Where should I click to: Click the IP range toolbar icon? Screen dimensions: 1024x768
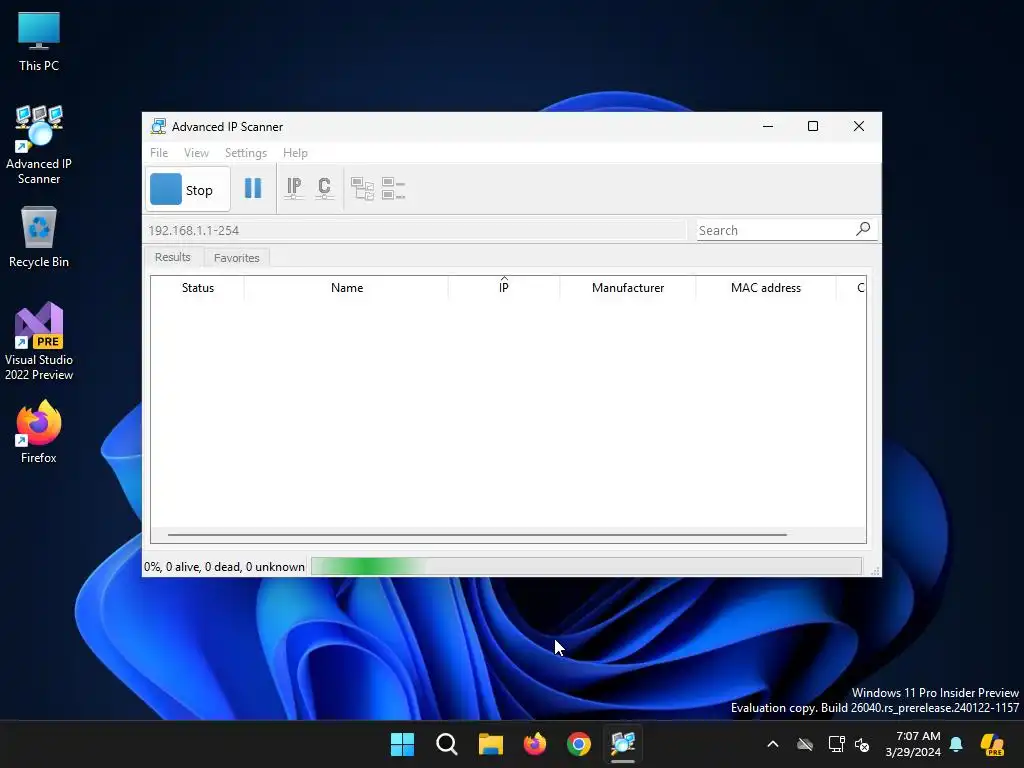(x=294, y=189)
